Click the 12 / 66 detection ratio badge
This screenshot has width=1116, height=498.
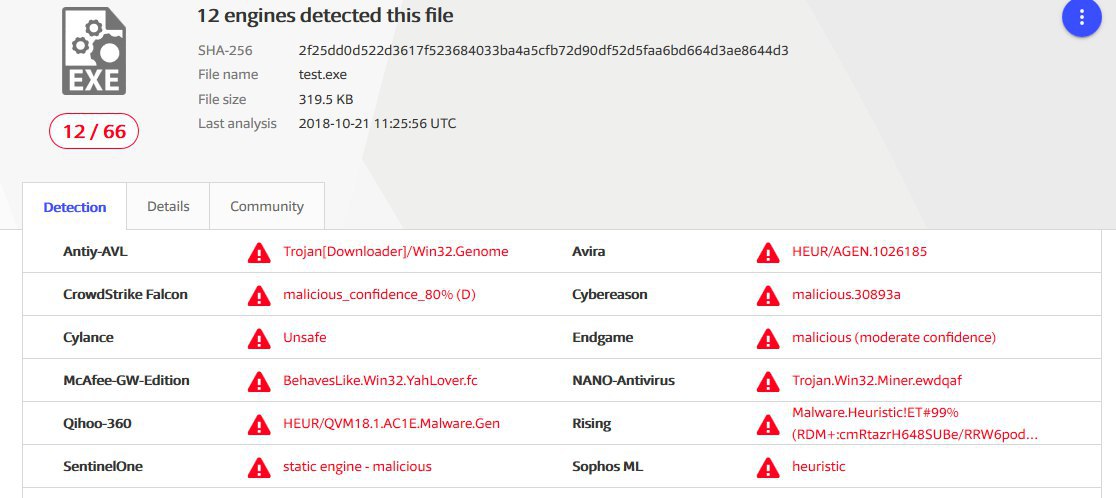point(94,132)
